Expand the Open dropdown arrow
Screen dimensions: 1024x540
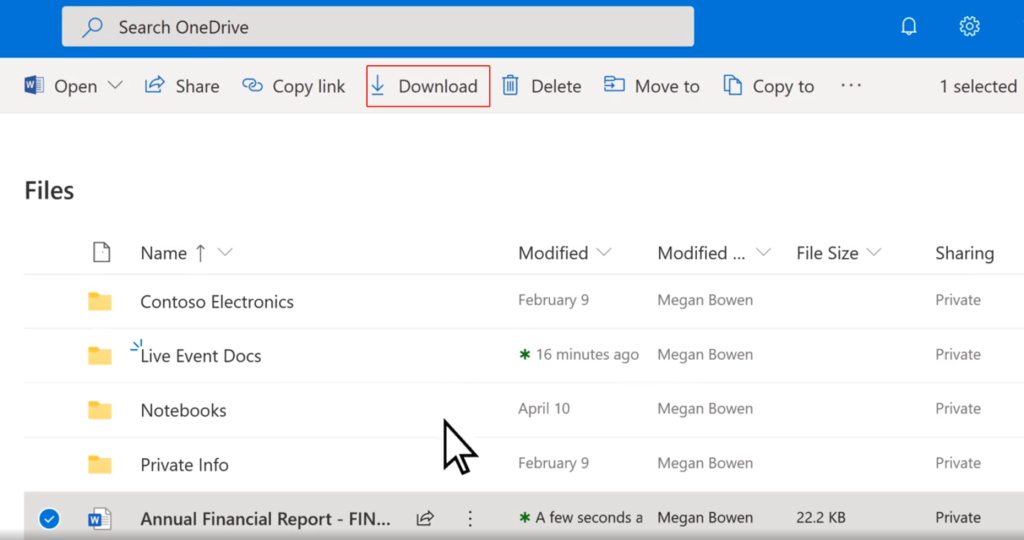coord(115,86)
